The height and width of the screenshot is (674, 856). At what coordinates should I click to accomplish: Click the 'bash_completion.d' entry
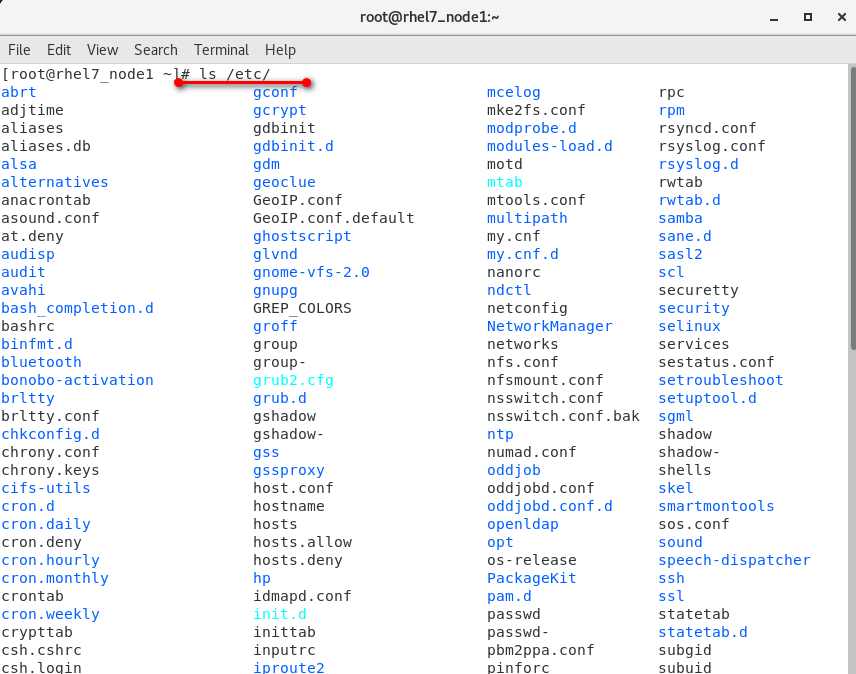pyautogui.click(x=77, y=308)
